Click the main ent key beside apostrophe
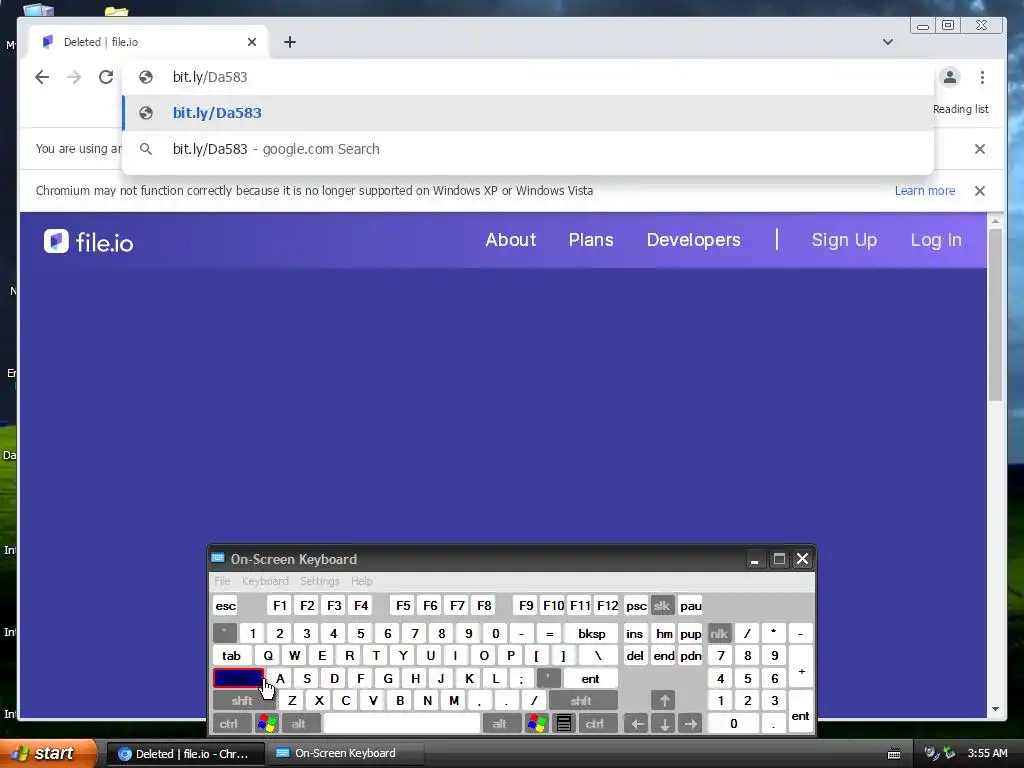 click(590, 679)
